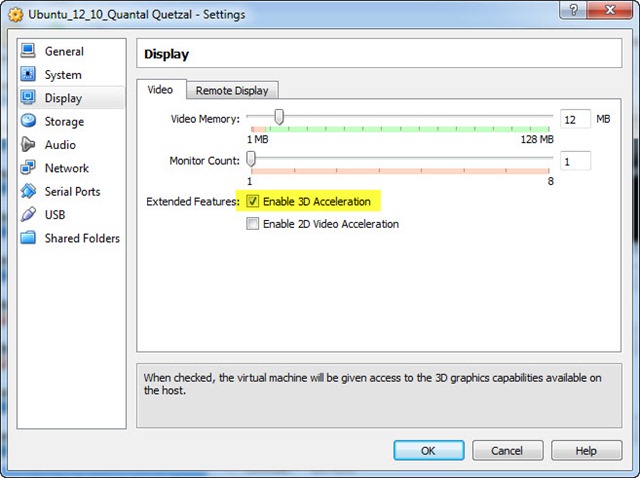
Task: Click the Shared Folders folder icon
Action: pos(28,237)
